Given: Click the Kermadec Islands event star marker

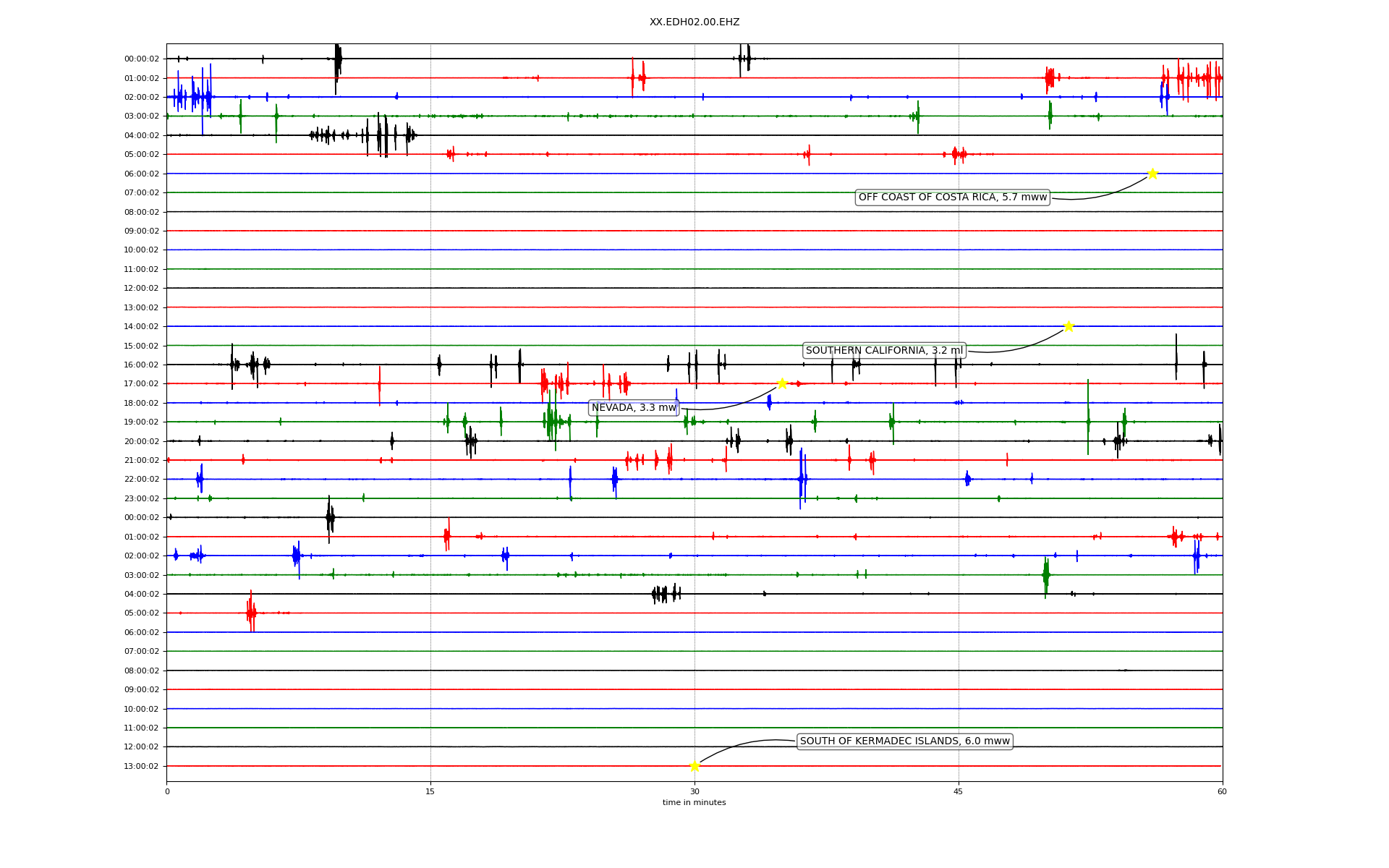Looking at the screenshot, I should coord(694,766).
